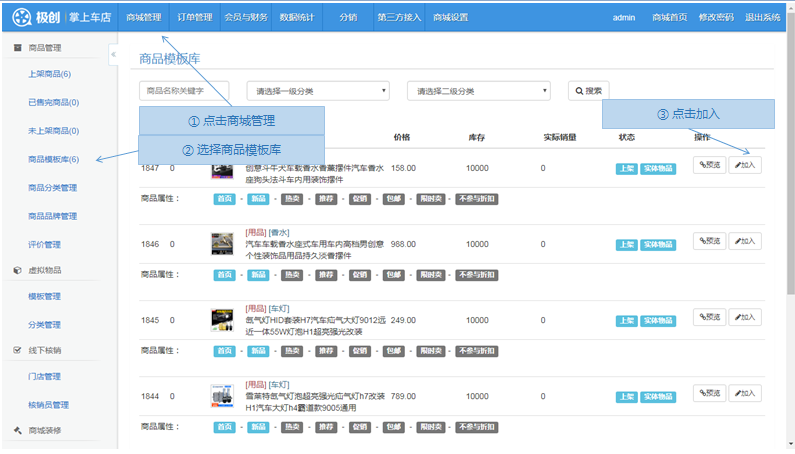Toggle 首页 attribute tag for product 1846
The width and height of the screenshot is (795, 454).
click(x=225, y=275)
